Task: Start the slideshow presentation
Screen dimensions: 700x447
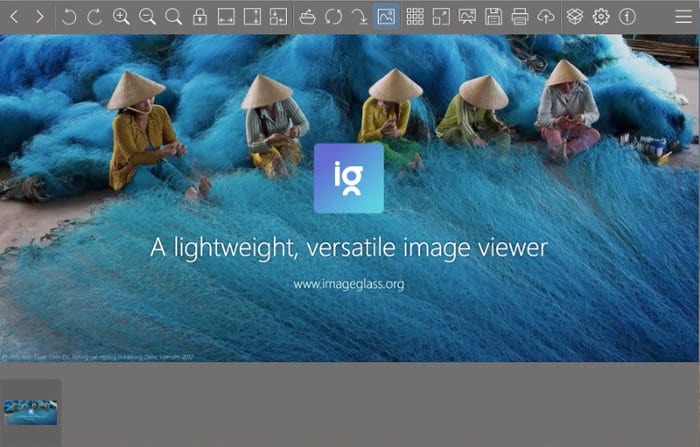Action: click(467, 17)
